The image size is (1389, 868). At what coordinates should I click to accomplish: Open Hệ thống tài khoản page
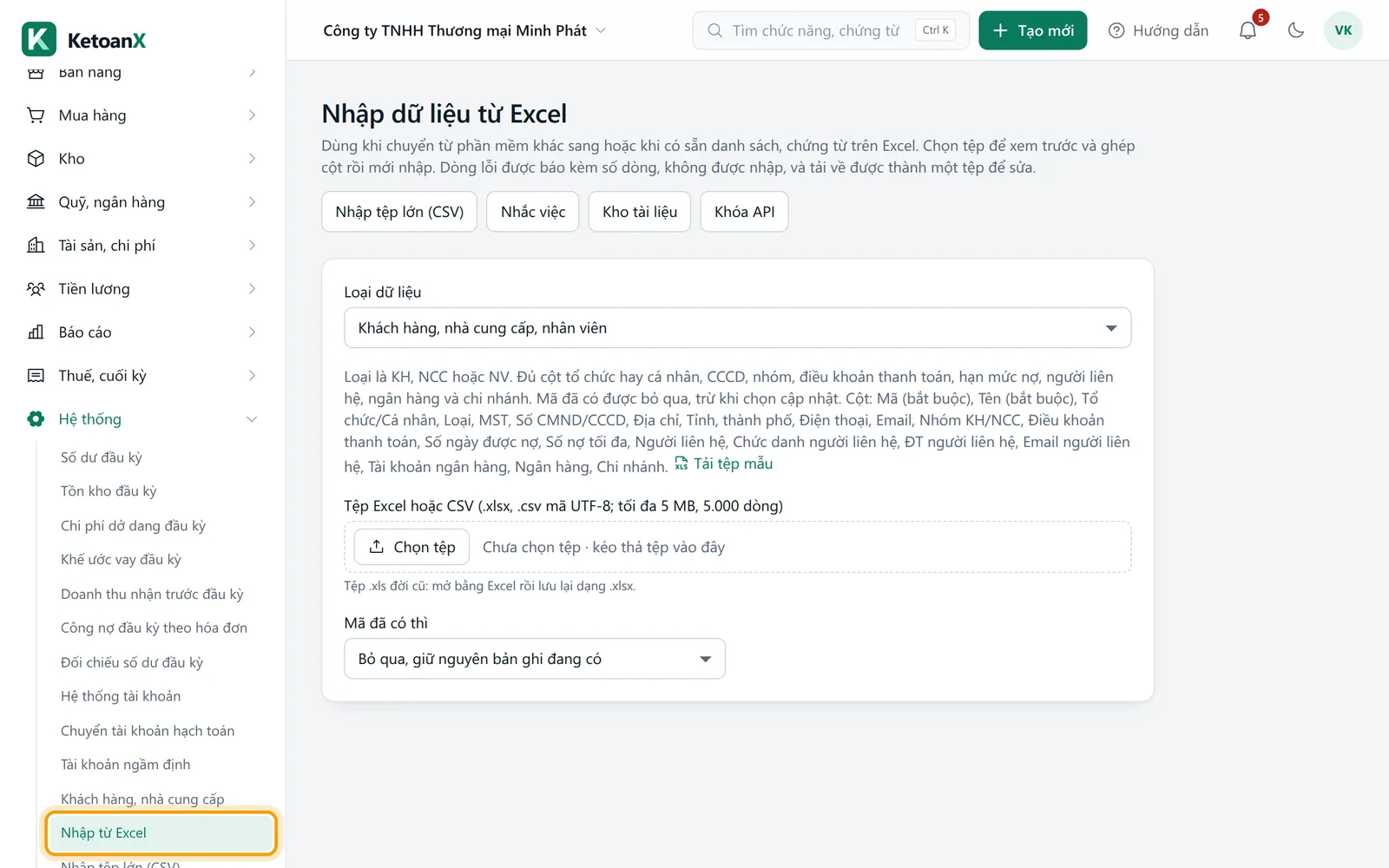click(121, 696)
